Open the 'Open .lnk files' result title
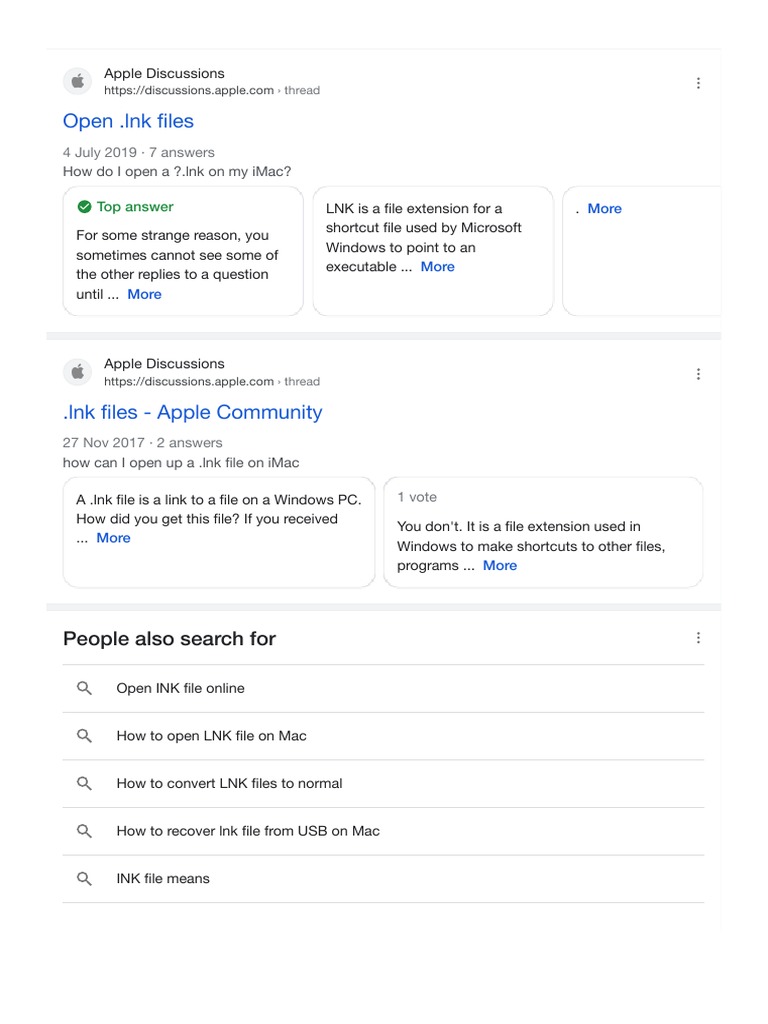 pyautogui.click(x=128, y=121)
